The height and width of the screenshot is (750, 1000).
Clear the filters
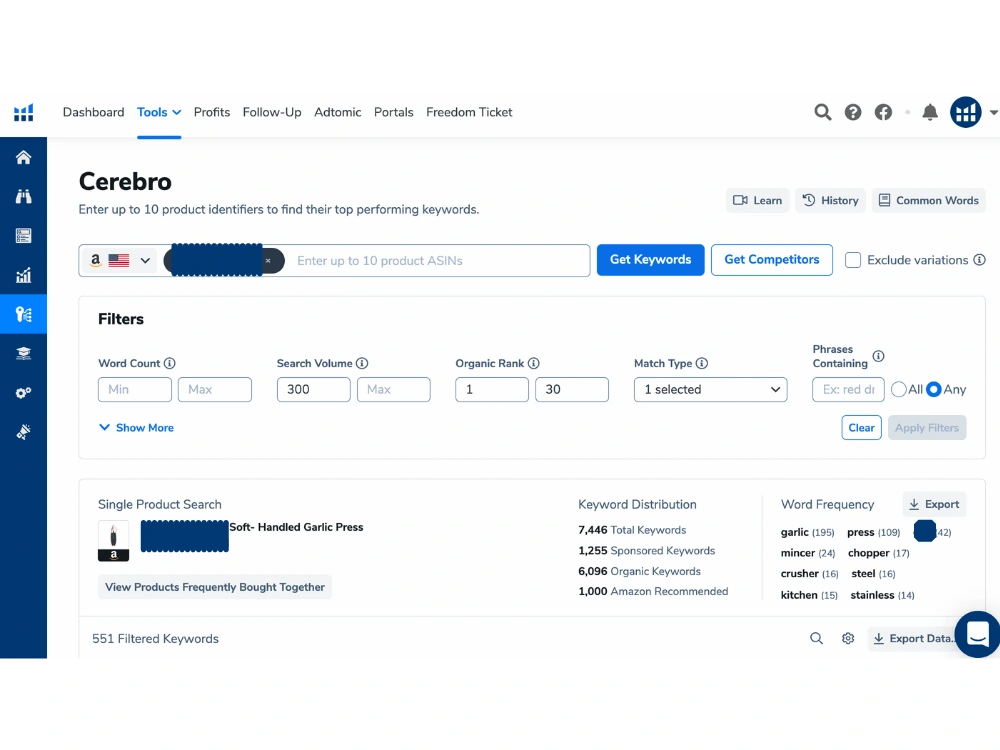(862, 427)
